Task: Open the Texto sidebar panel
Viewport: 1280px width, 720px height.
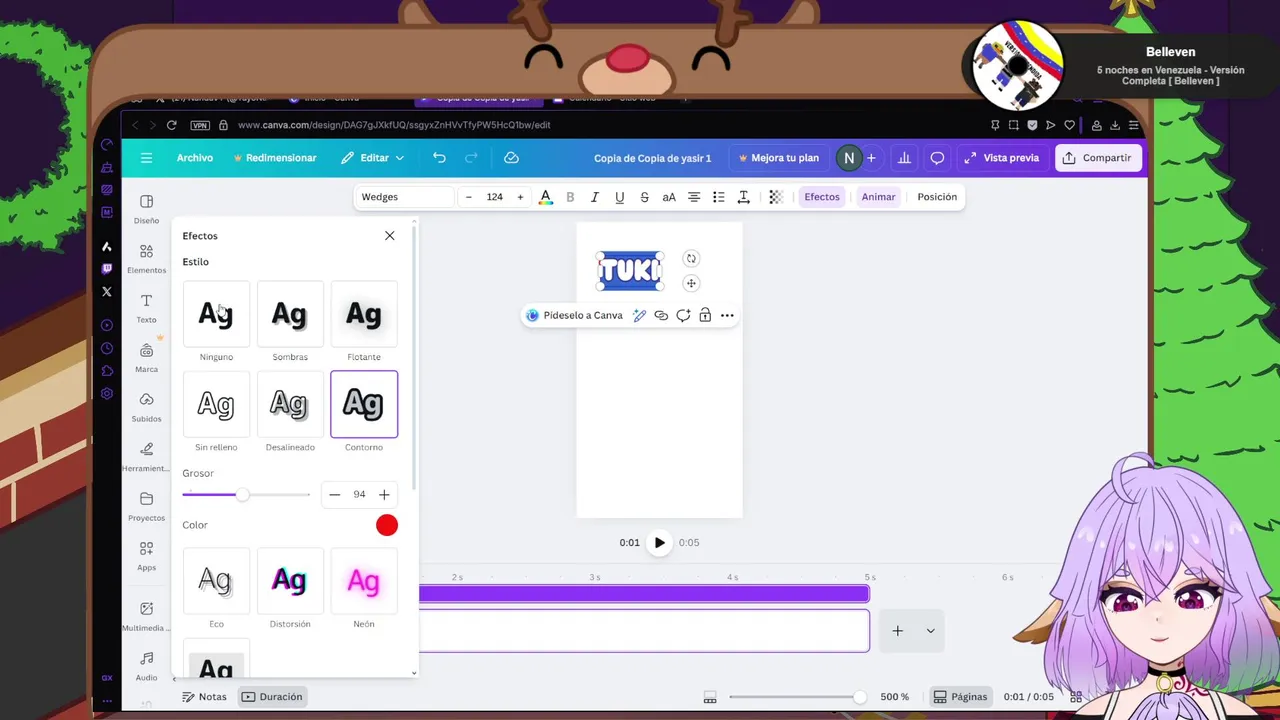Action: pyautogui.click(x=146, y=309)
